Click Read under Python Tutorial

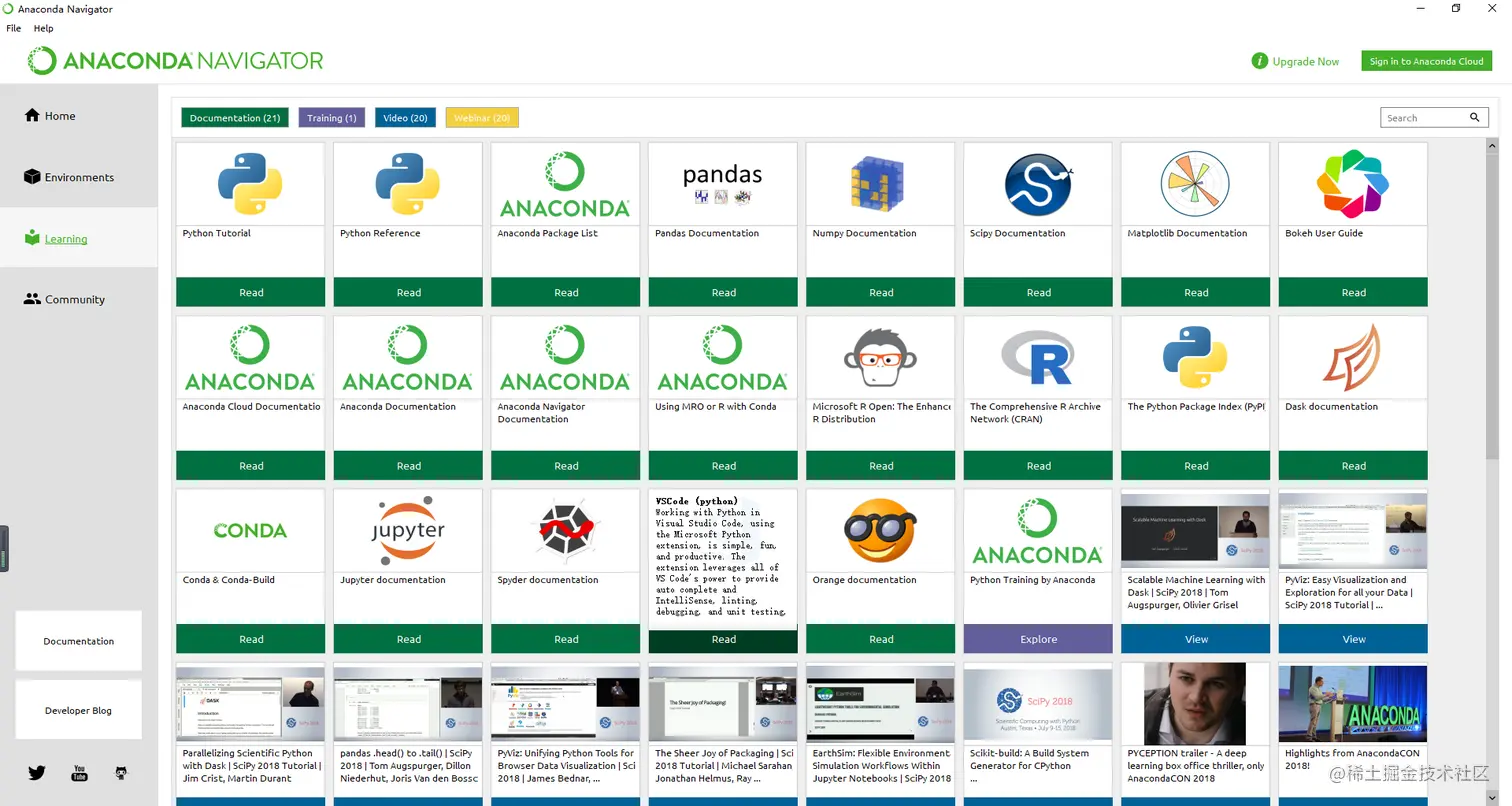click(251, 292)
